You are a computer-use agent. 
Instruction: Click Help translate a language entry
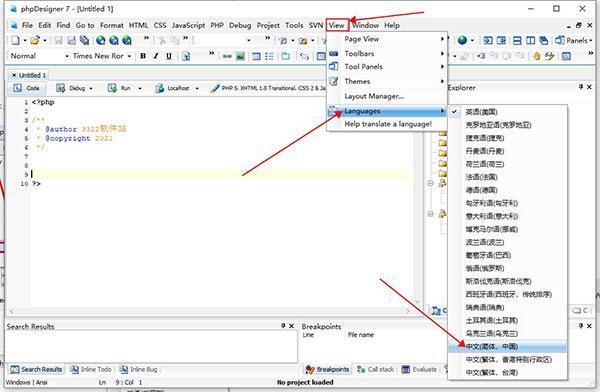[387, 124]
